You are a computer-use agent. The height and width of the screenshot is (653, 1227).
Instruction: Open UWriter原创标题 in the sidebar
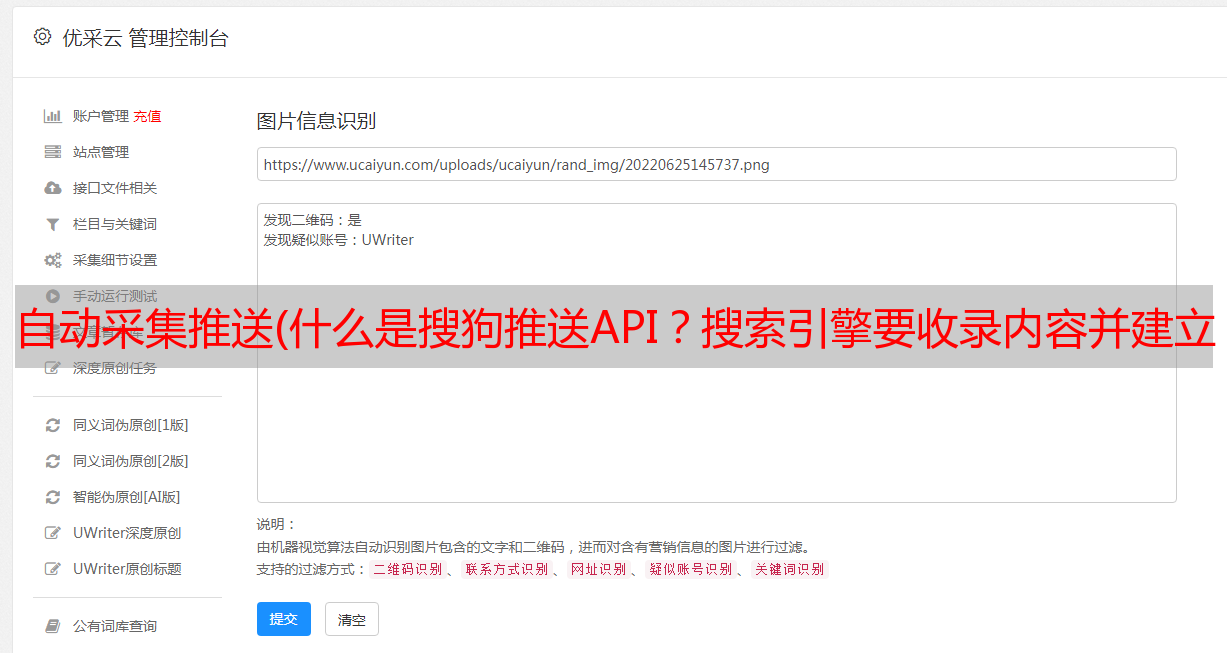127,569
